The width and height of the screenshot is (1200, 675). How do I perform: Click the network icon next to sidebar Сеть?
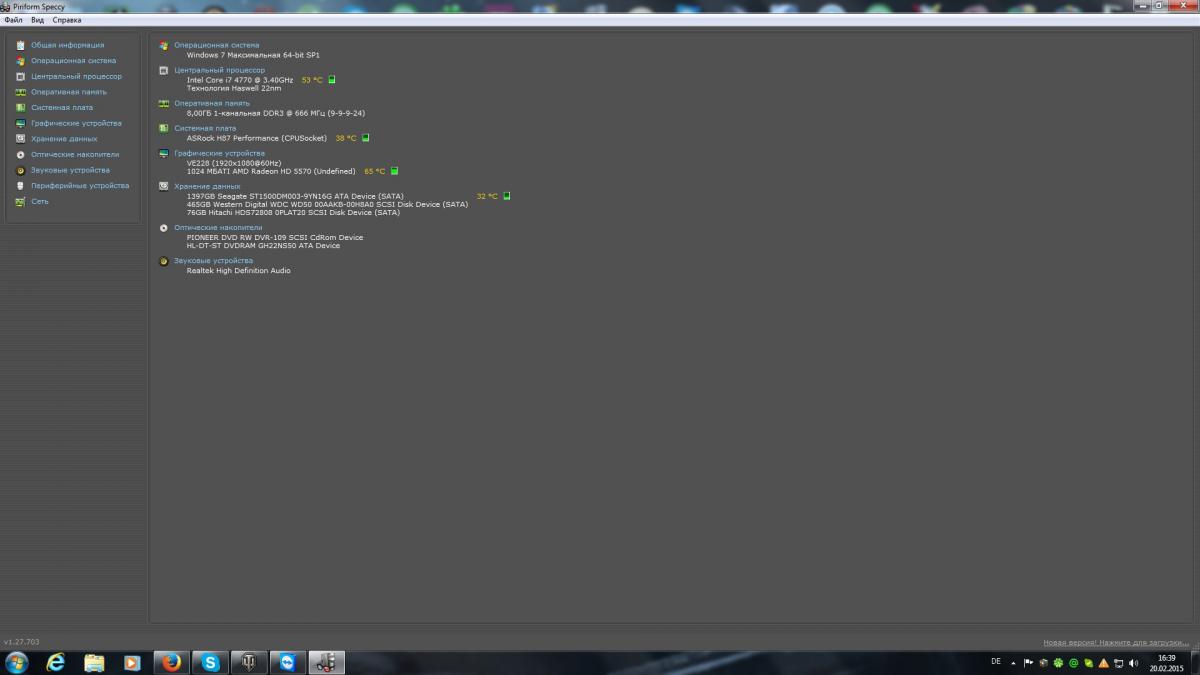point(20,201)
